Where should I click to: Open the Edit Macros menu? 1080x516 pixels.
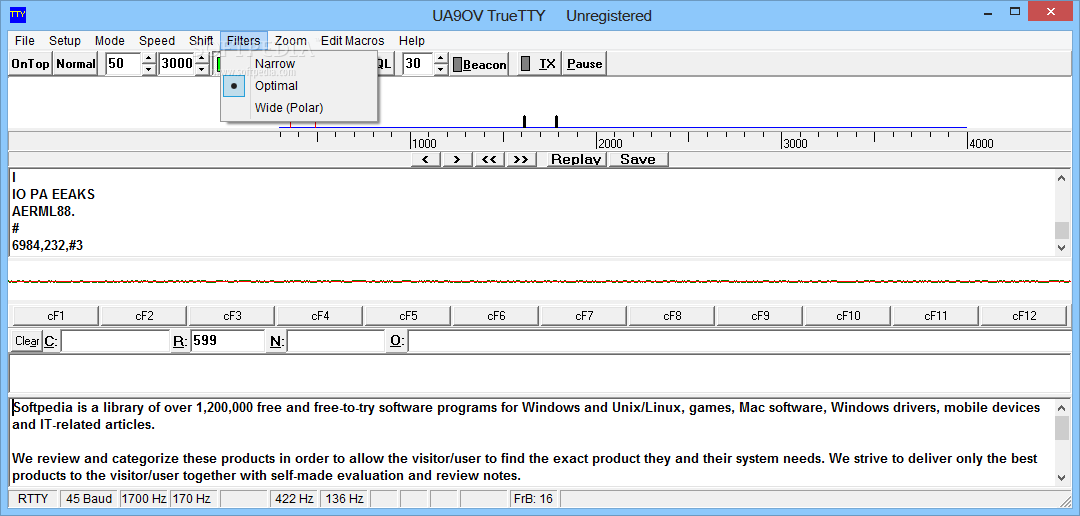pyautogui.click(x=353, y=41)
